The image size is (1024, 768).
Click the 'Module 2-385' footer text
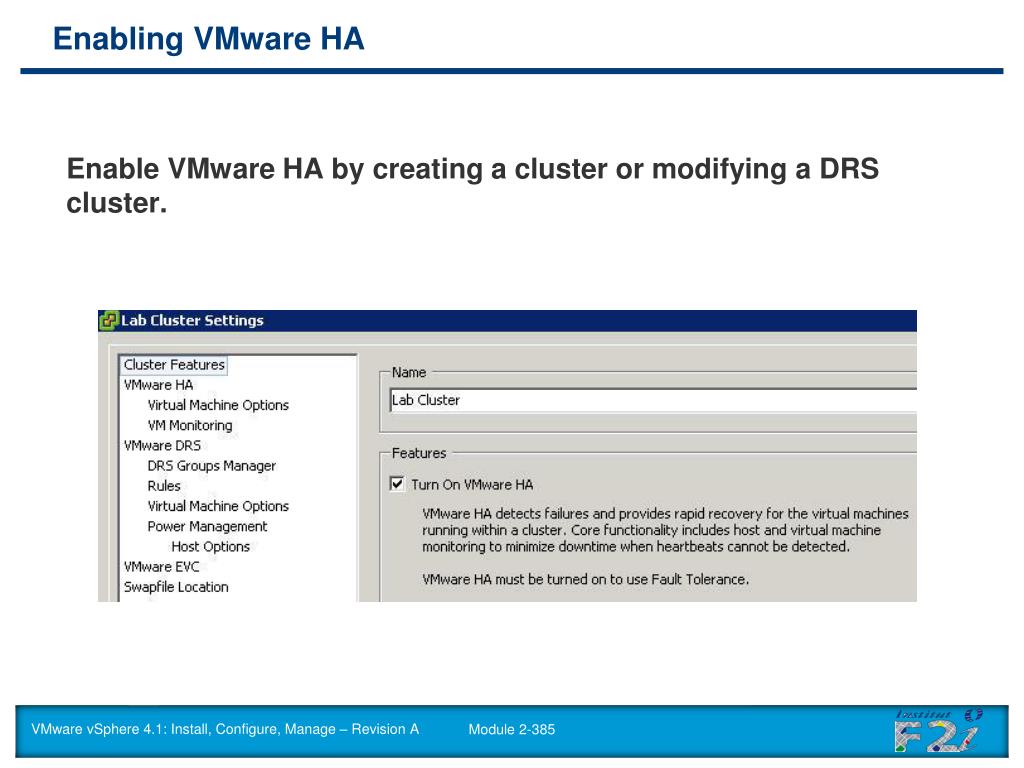coord(511,729)
